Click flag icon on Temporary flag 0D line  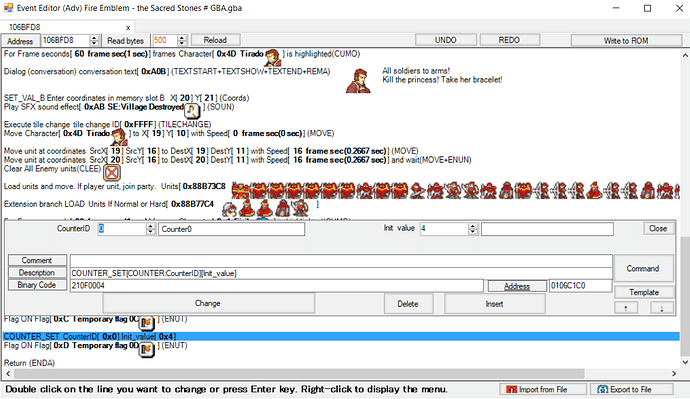pos(147,349)
